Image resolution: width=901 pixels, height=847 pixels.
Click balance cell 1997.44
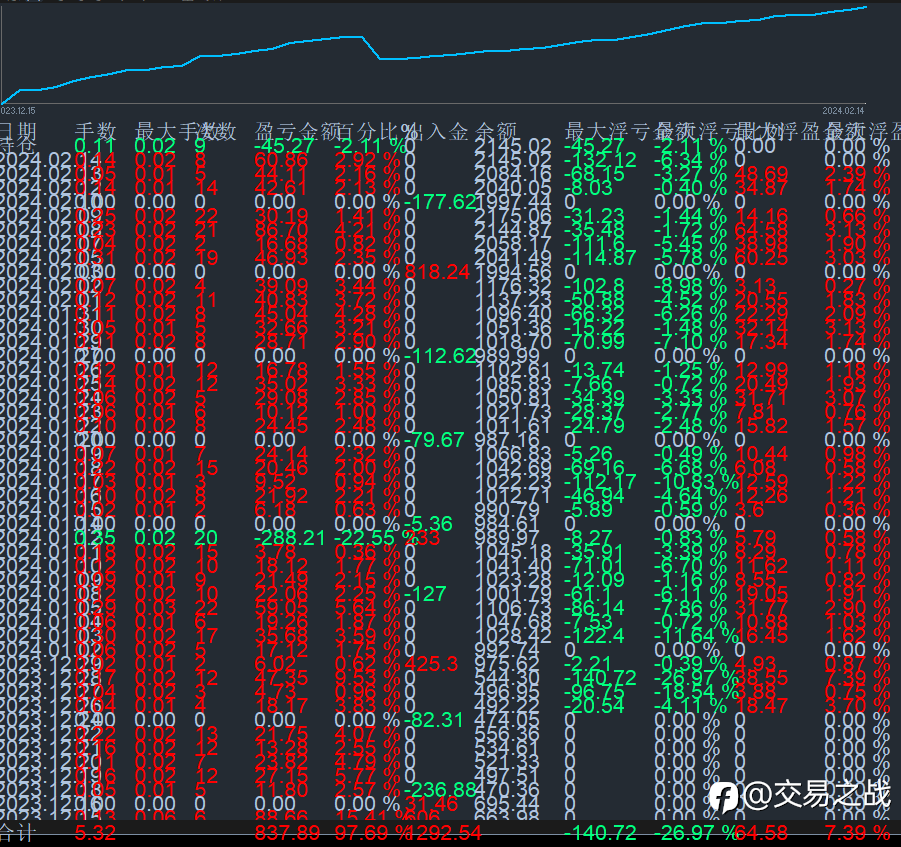click(513, 202)
